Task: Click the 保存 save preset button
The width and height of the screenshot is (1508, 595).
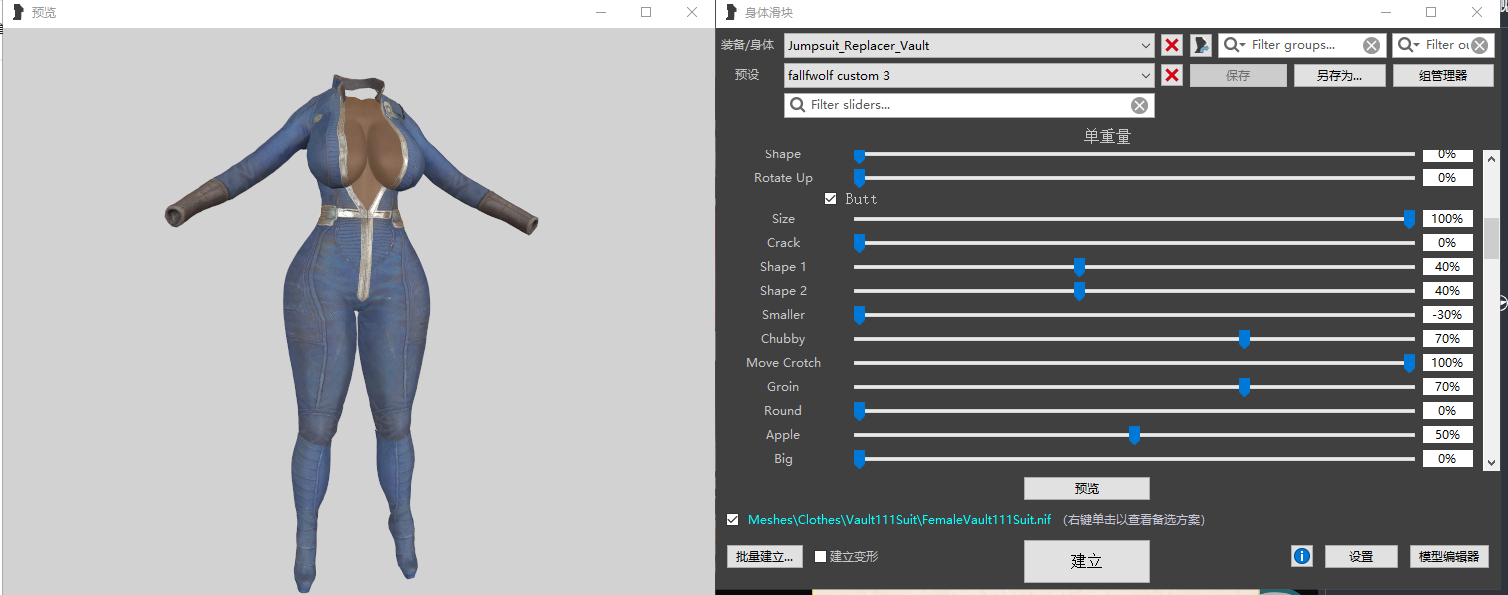Action: [1238, 75]
